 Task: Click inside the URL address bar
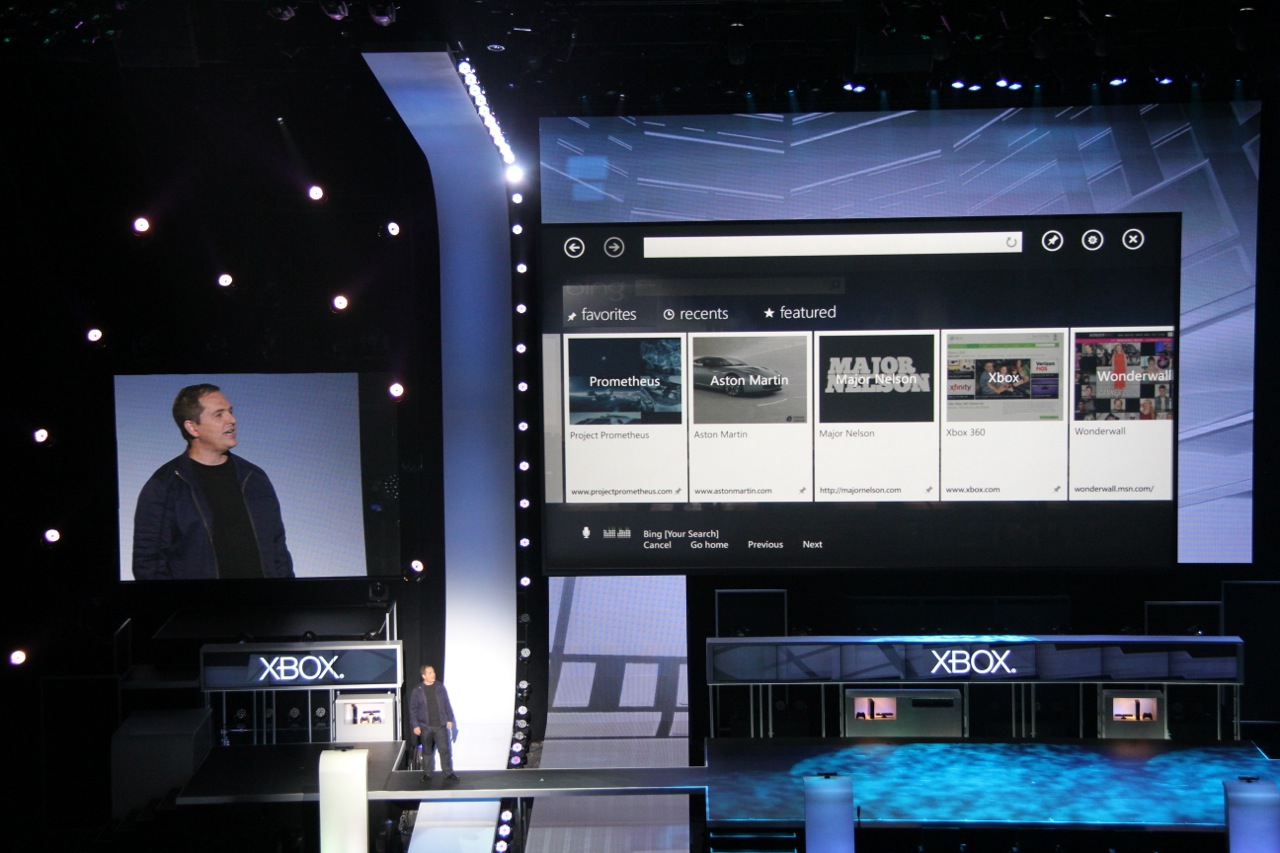(x=822, y=245)
